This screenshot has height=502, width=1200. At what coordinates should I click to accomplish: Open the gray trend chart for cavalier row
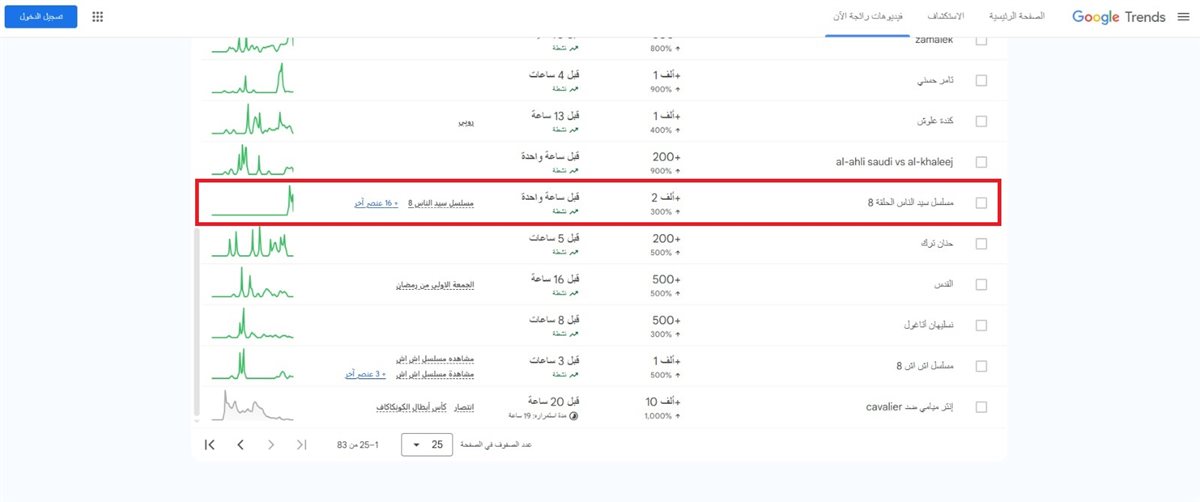click(255, 406)
